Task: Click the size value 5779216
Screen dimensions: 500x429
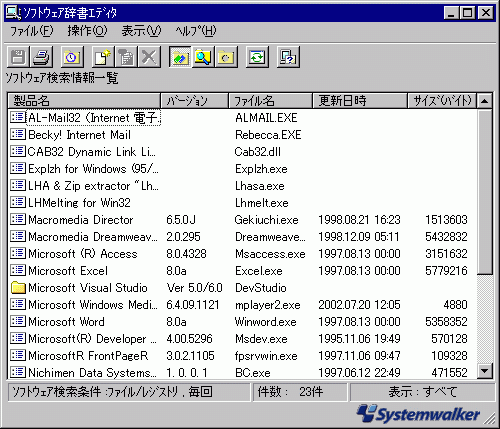Action: (446, 271)
